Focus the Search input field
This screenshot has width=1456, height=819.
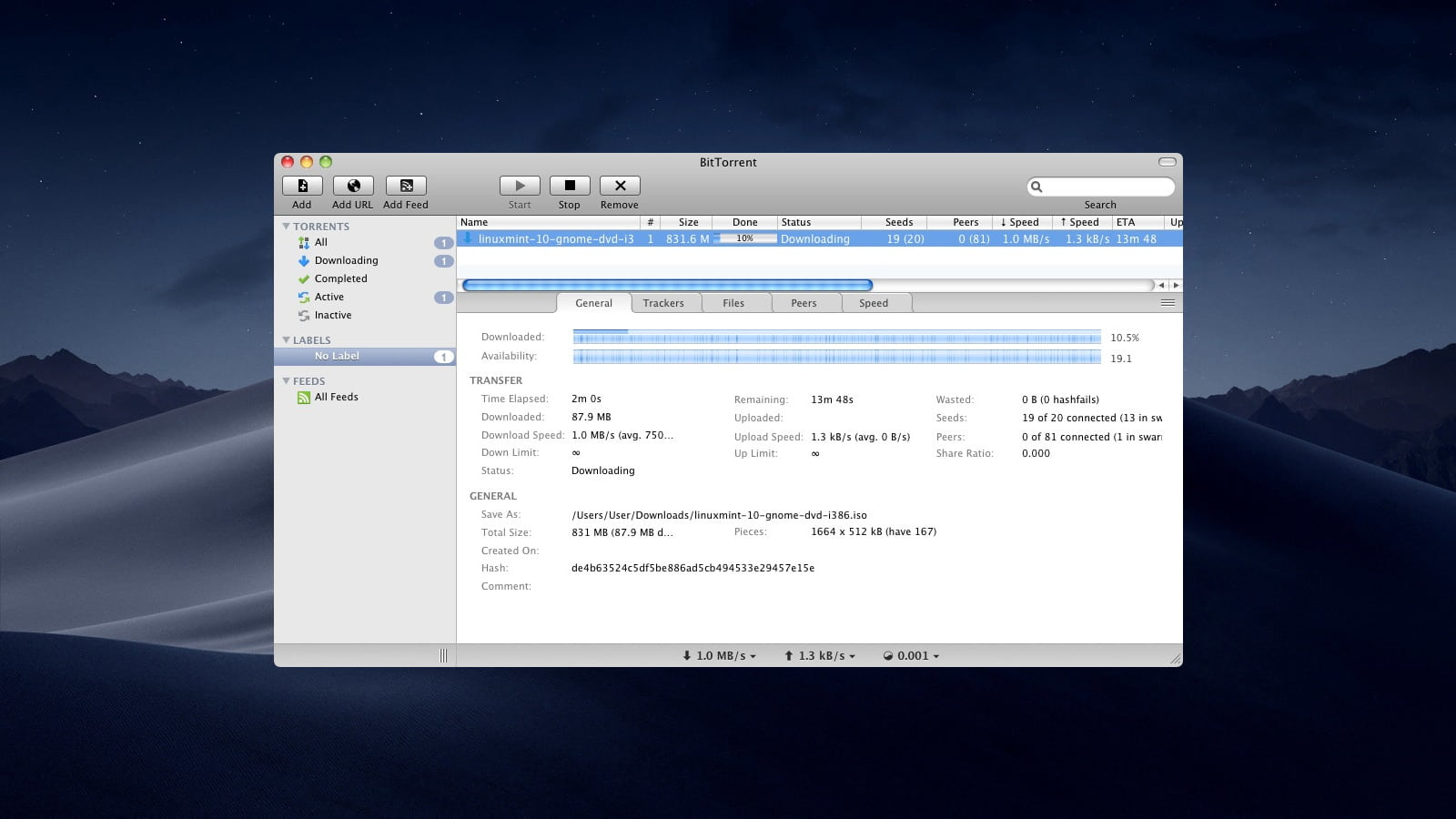(x=1101, y=187)
